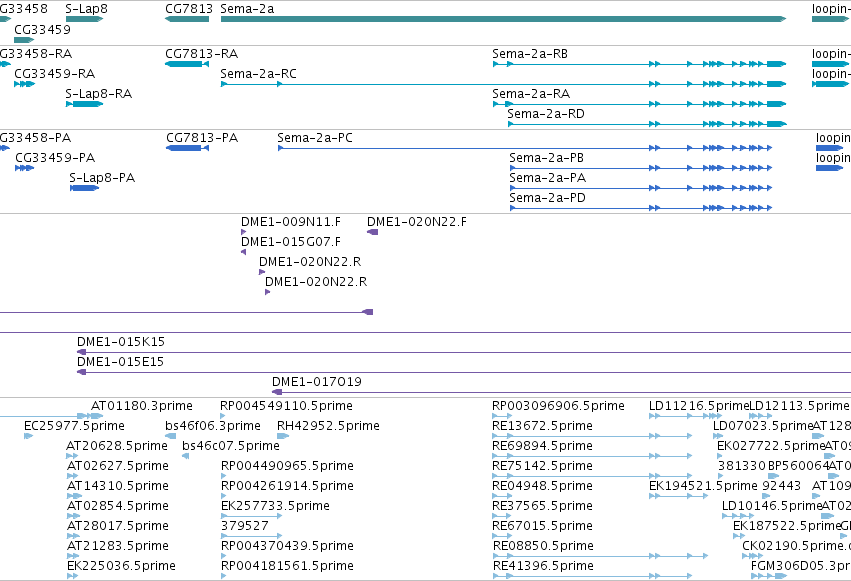Image resolution: width=851 pixels, height=581 pixels.
Task: Select EST AT14310.5prime
Action: (74, 496)
